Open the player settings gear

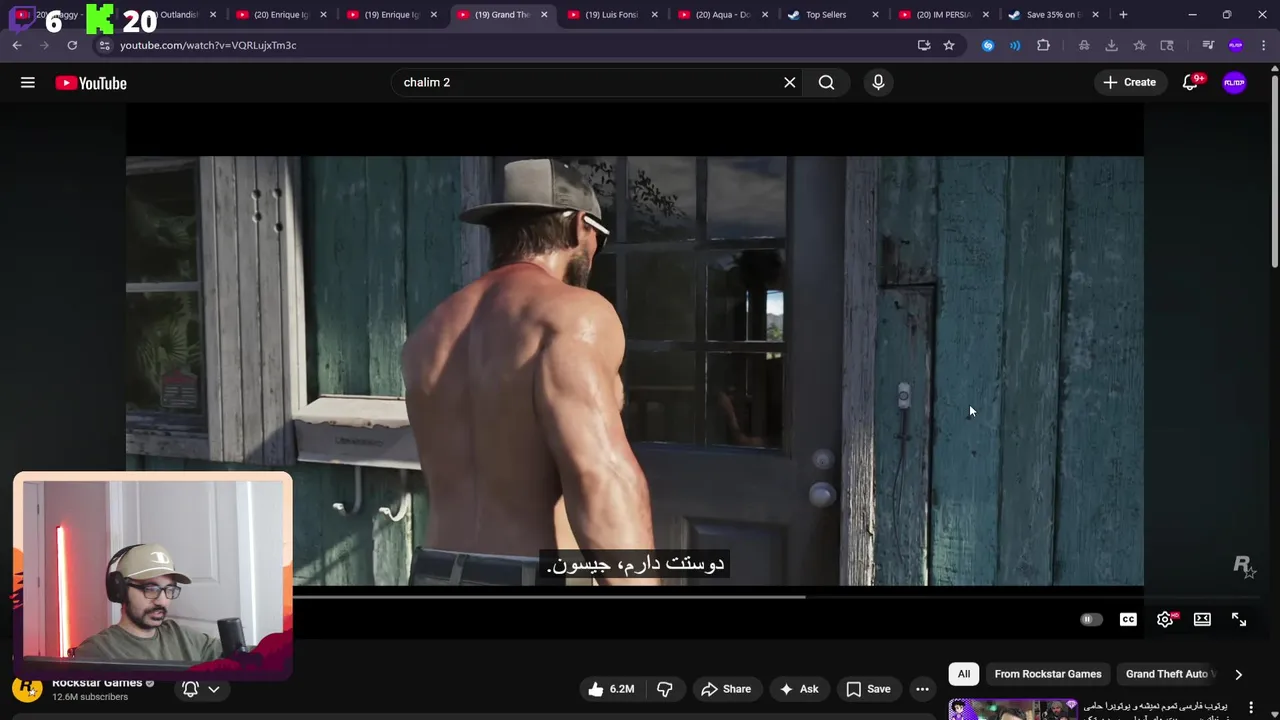tap(1165, 620)
